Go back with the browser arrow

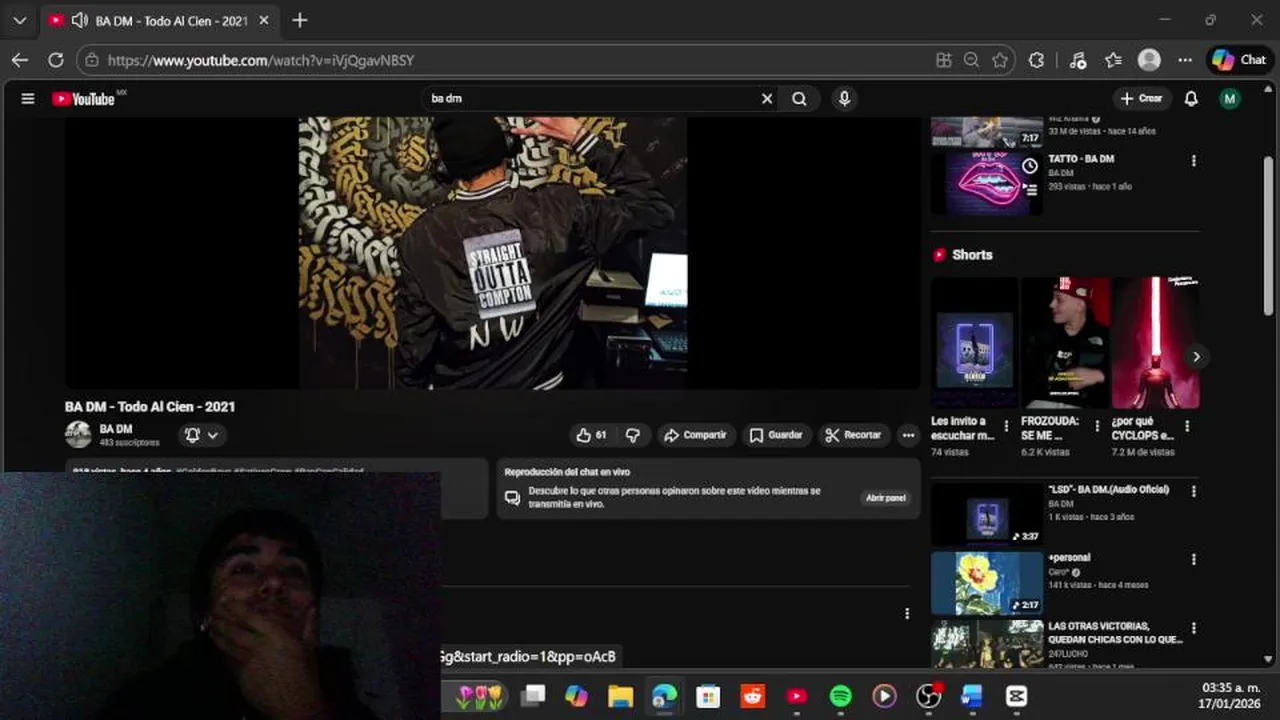[x=20, y=60]
